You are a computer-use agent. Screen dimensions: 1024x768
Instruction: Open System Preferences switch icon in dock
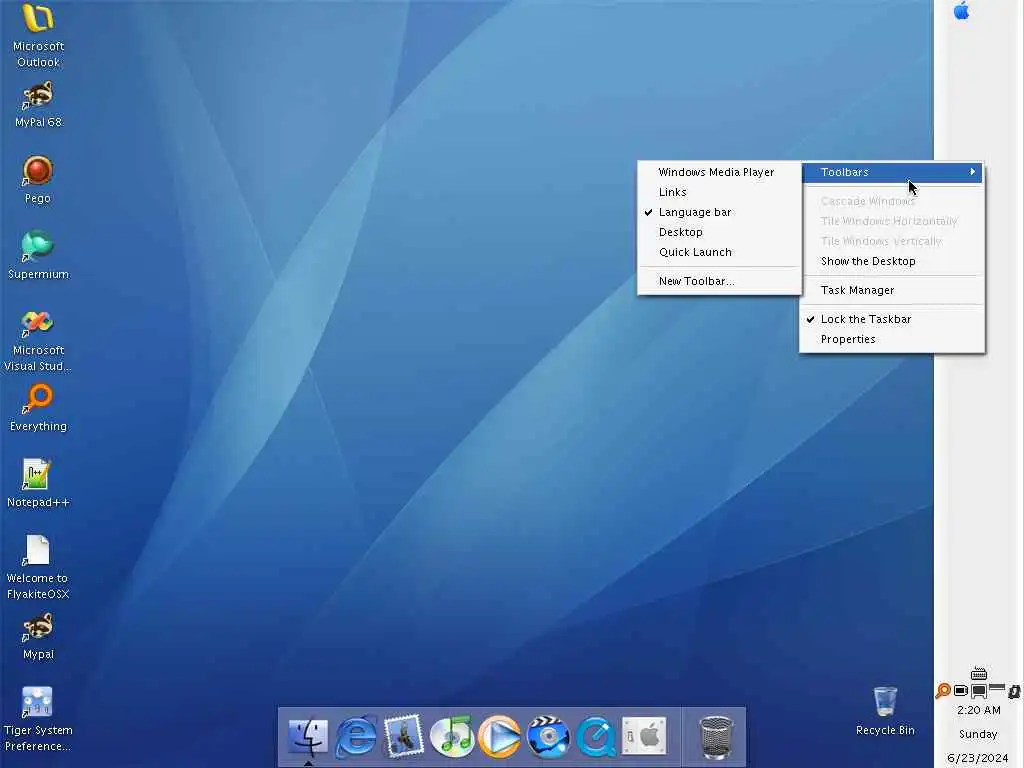tap(644, 737)
